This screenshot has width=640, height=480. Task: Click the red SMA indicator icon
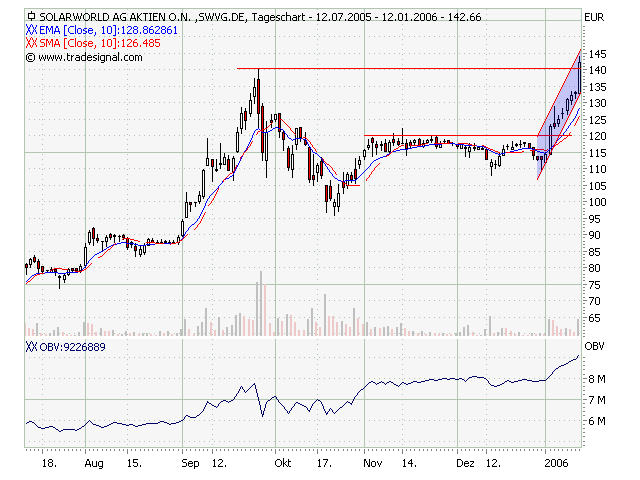[x=31, y=43]
